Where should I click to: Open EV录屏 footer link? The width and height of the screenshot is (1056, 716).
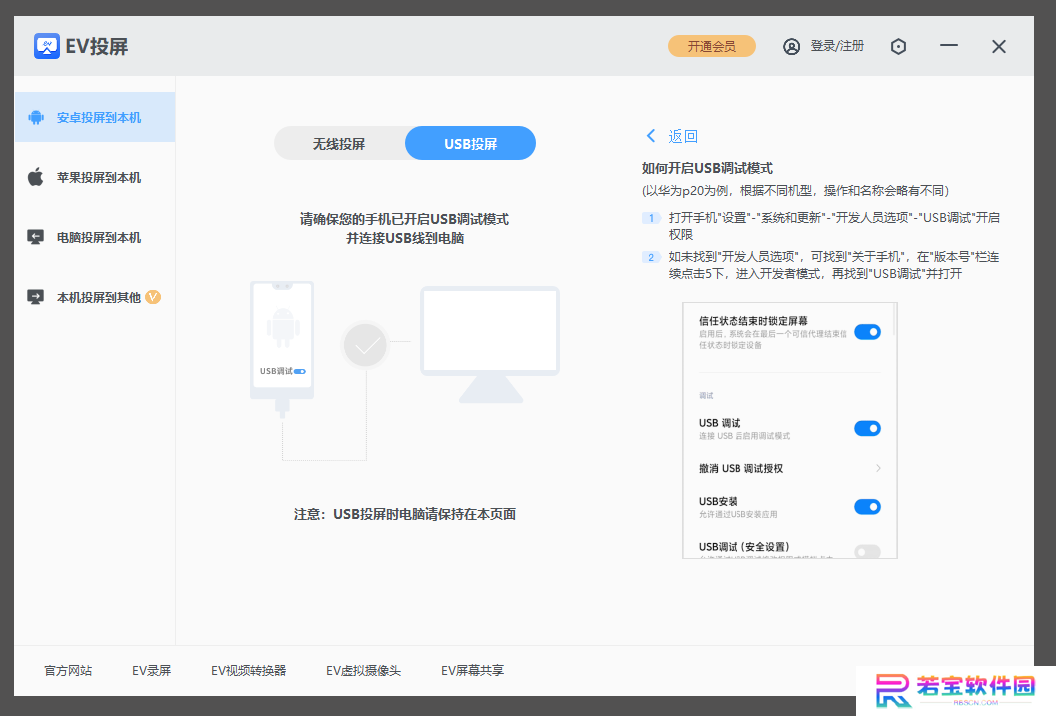click(x=152, y=670)
